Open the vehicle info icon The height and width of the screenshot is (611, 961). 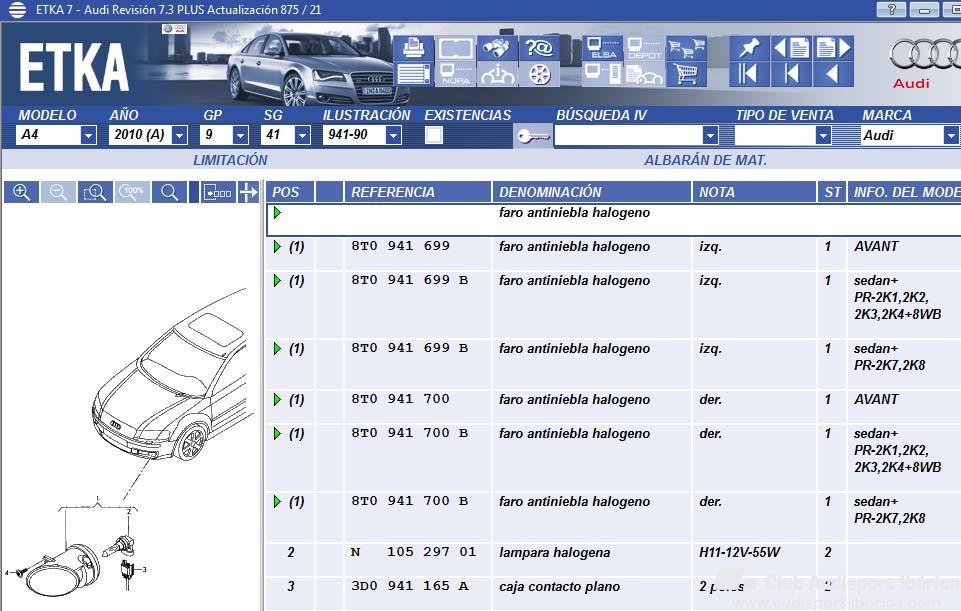point(497,74)
